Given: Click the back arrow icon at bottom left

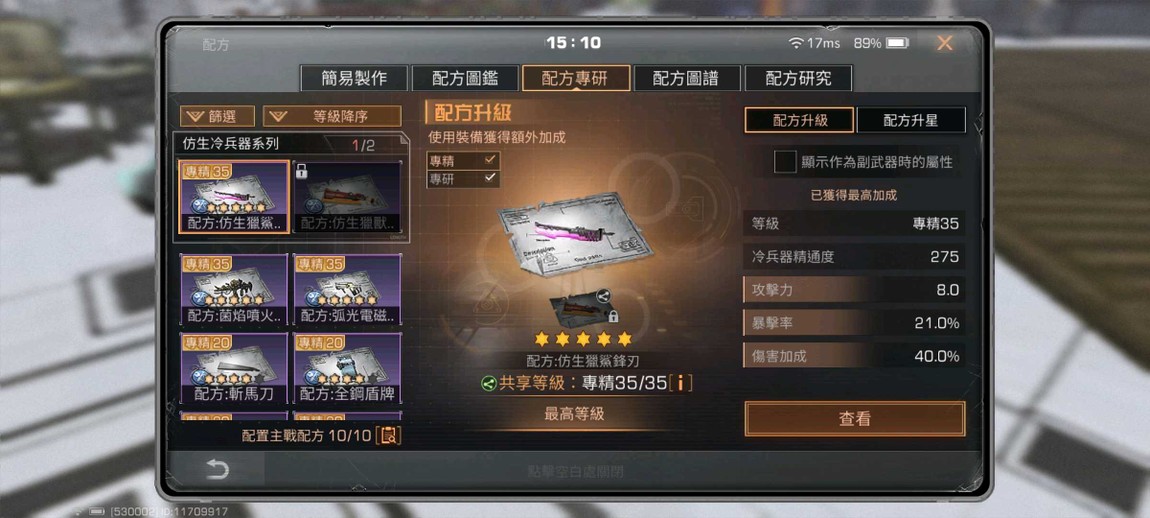Looking at the screenshot, I should point(217,470).
